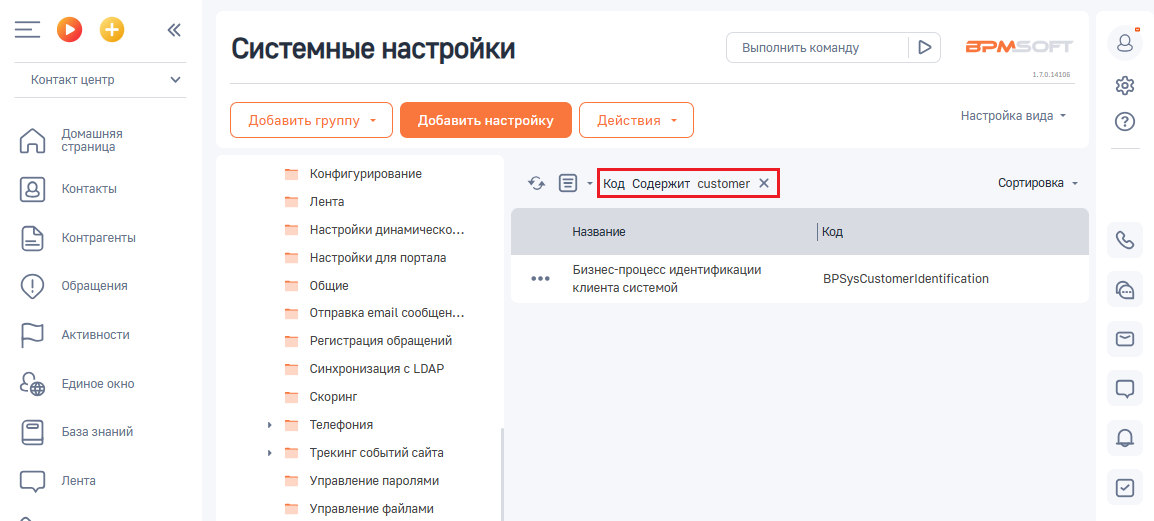
Task: Click the База знаний book icon
Action: coord(32,432)
